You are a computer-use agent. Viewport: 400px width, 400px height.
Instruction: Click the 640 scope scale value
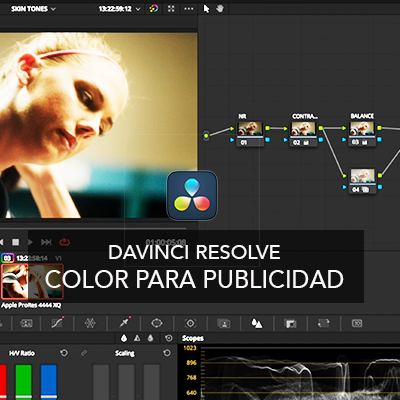pyautogui.click(x=191, y=392)
